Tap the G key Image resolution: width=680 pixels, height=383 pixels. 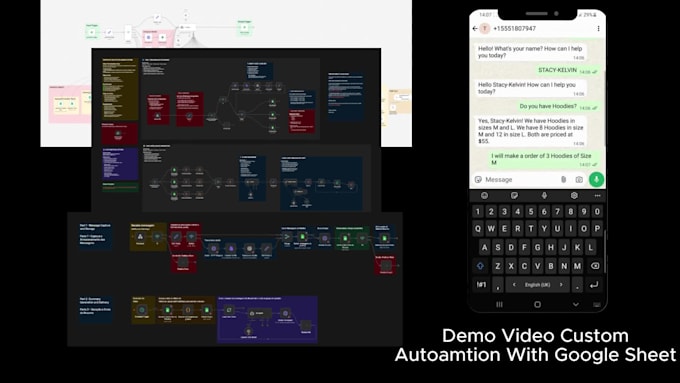click(x=538, y=248)
